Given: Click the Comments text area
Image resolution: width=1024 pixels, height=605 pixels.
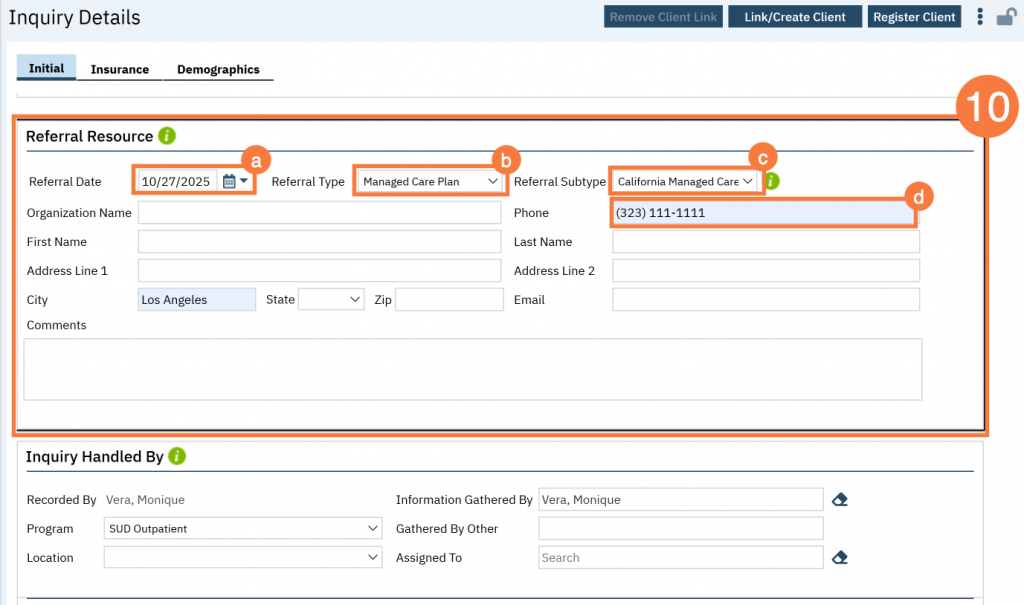Looking at the screenshot, I should [x=472, y=369].
